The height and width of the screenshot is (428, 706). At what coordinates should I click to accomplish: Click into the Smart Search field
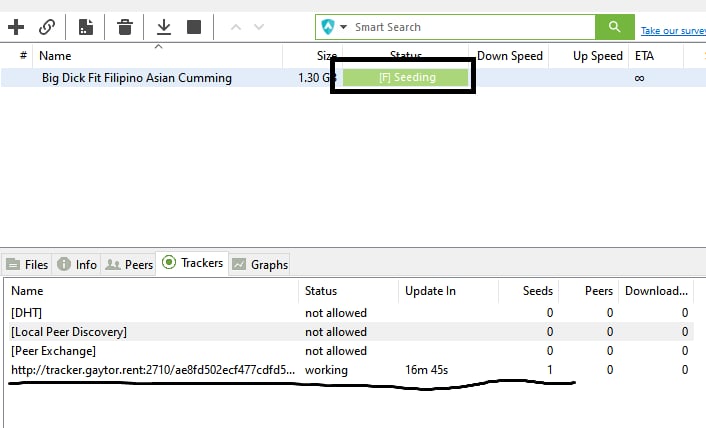click(473, 27)
